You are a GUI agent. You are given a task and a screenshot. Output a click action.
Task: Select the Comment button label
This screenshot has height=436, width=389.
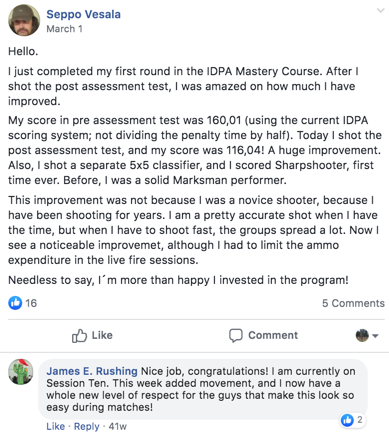(x=273, y=335)
